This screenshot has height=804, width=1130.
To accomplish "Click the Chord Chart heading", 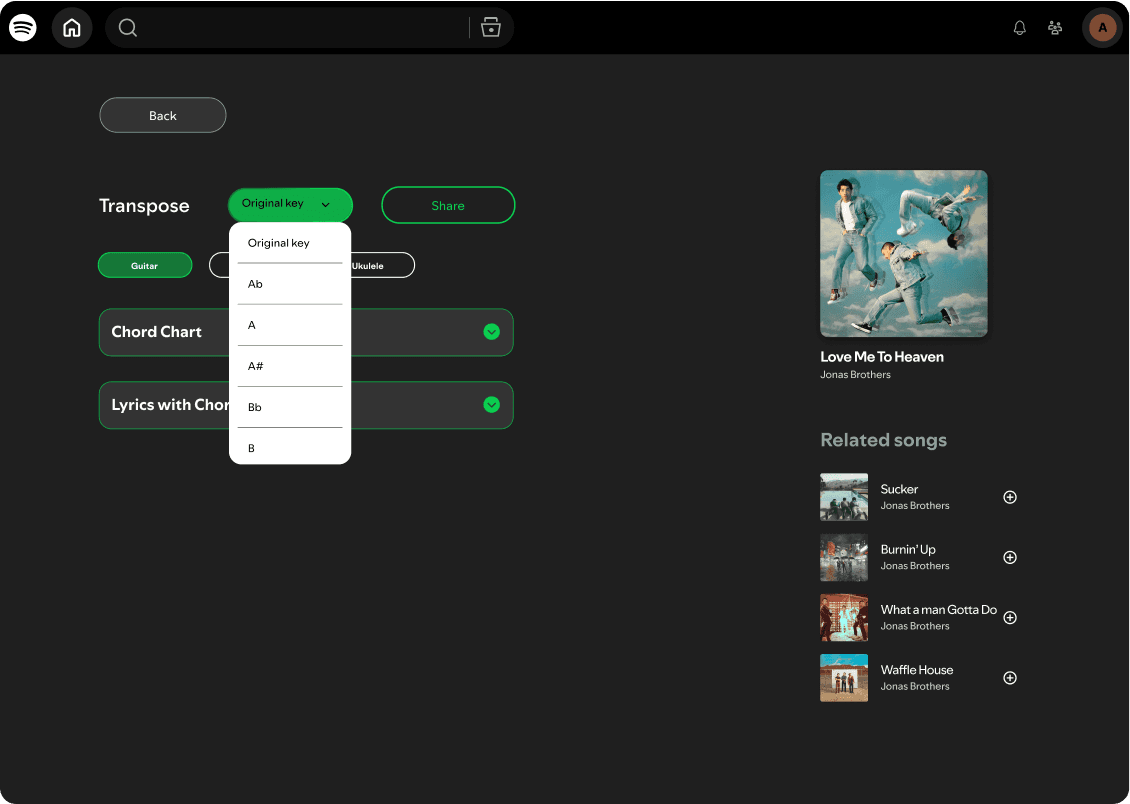I will click(x=156, y=332).
